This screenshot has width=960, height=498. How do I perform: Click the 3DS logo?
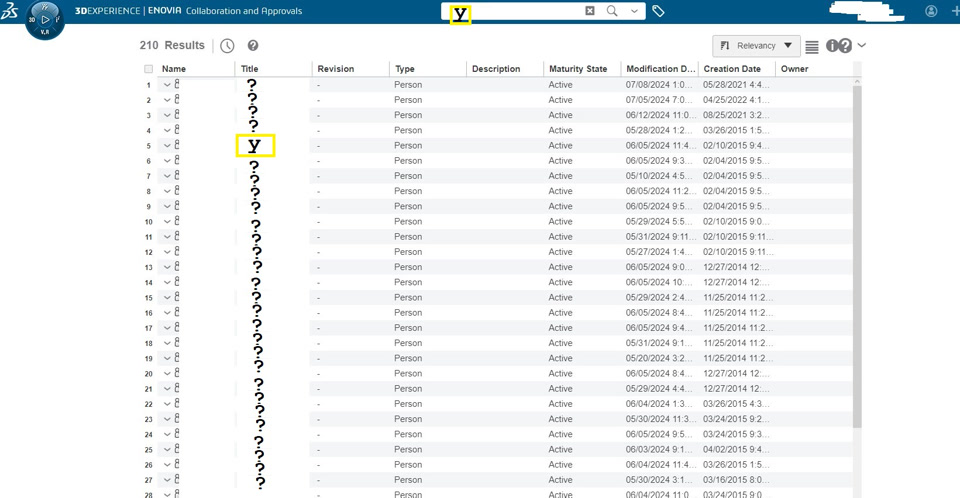9,10
